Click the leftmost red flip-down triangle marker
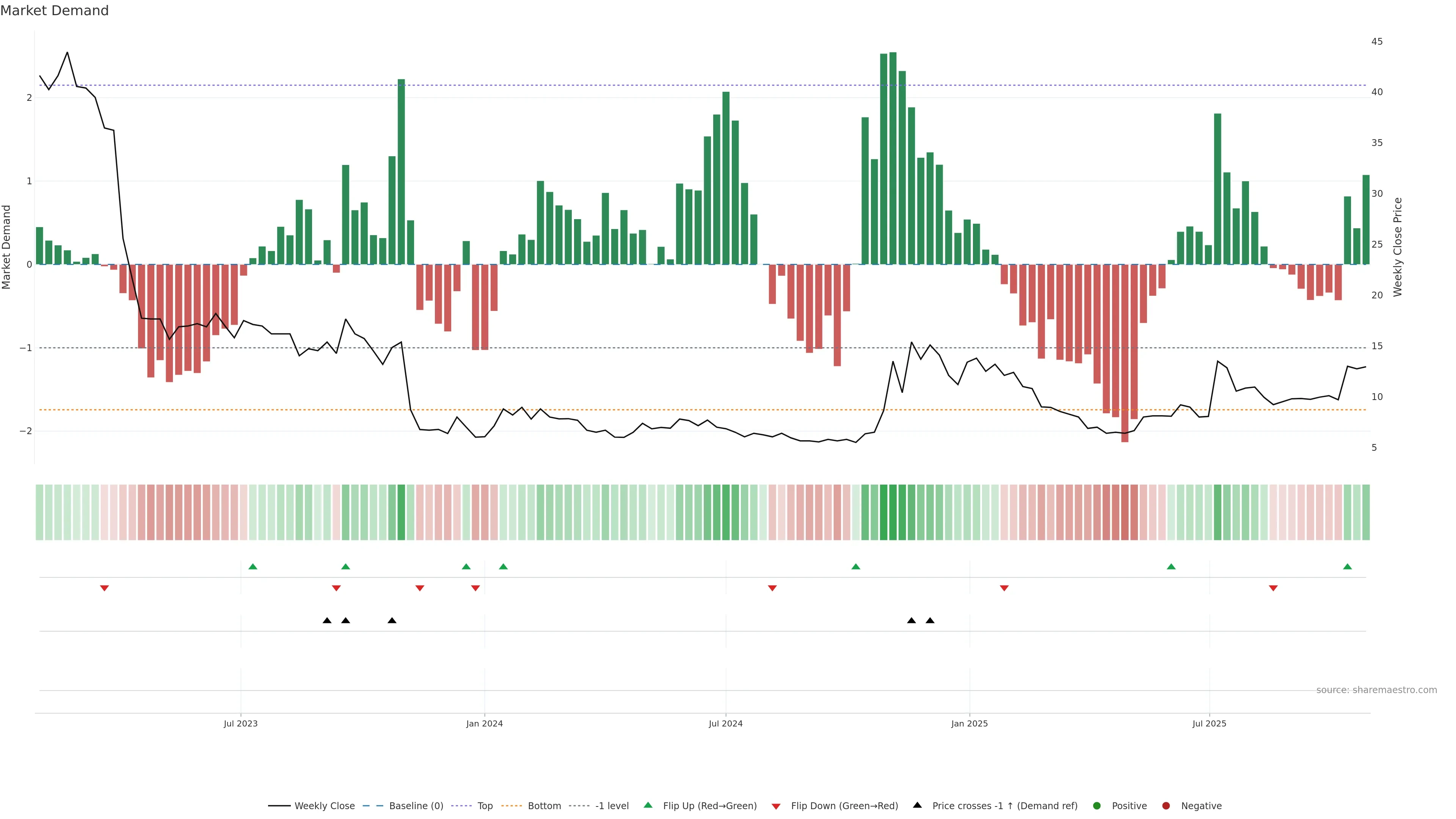1456x819 pixels. click(104, 588)
